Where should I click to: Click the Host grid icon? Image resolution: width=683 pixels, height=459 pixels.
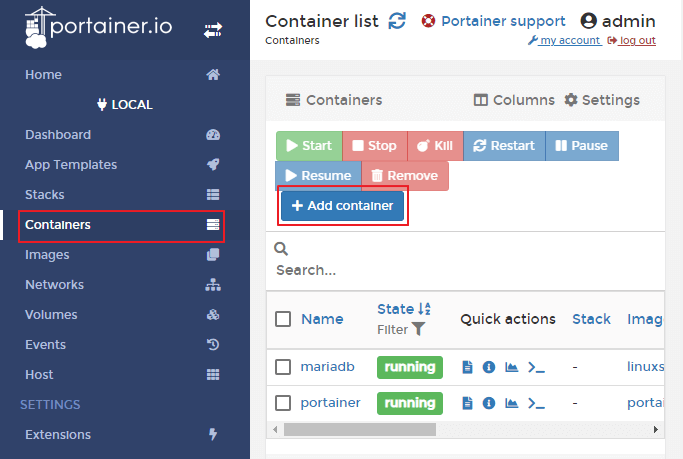[x=213, y=375]
